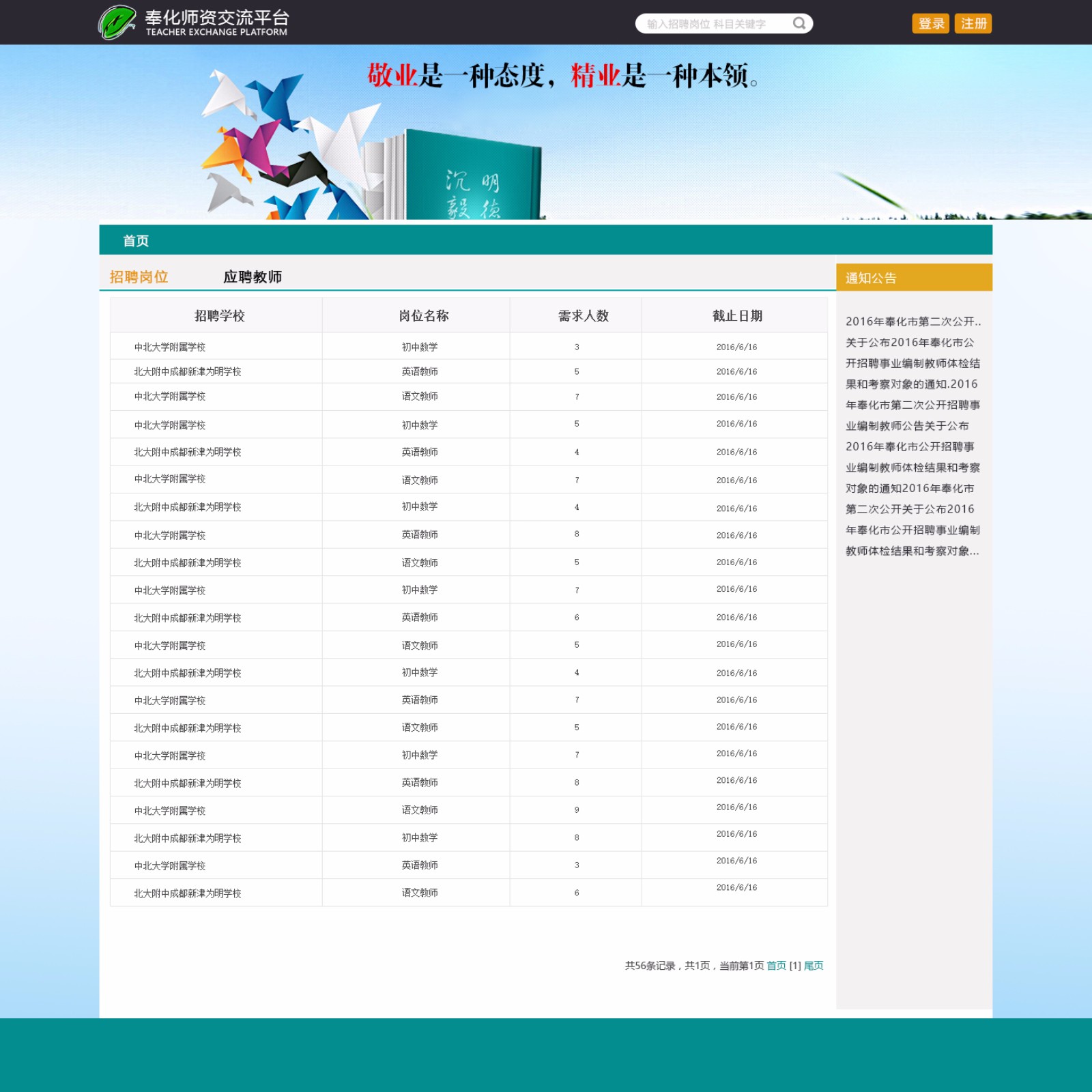
Task: Click the green leaf platform logo
Action: 117,23
